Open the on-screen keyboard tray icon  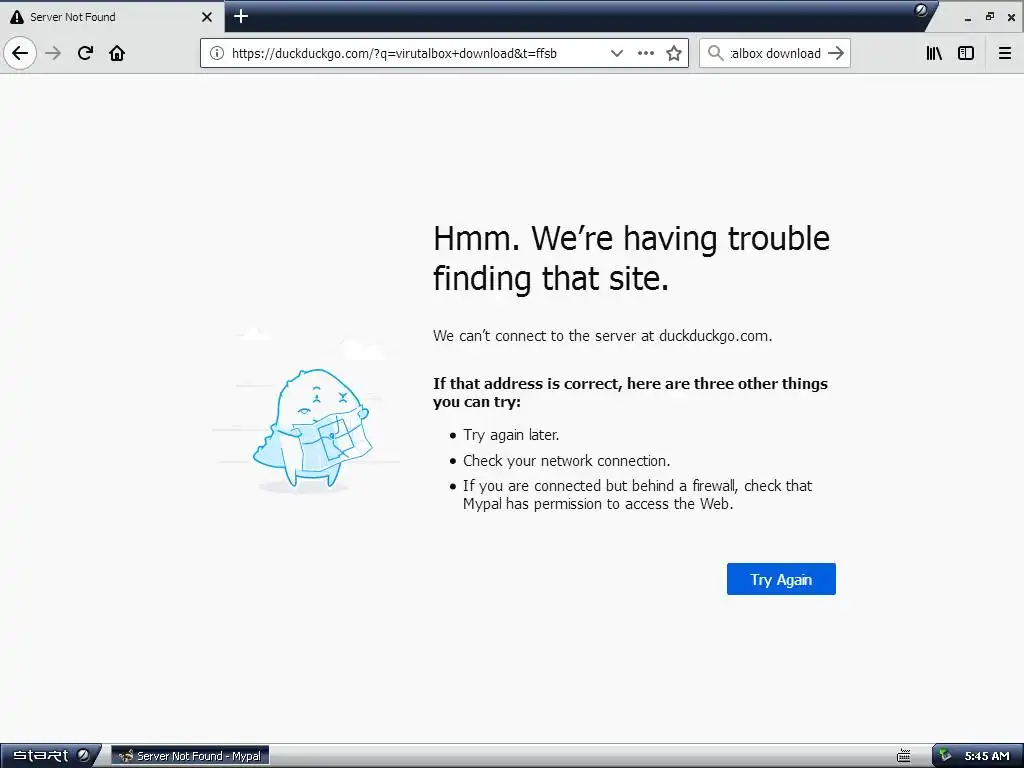[x=904, y=756]
